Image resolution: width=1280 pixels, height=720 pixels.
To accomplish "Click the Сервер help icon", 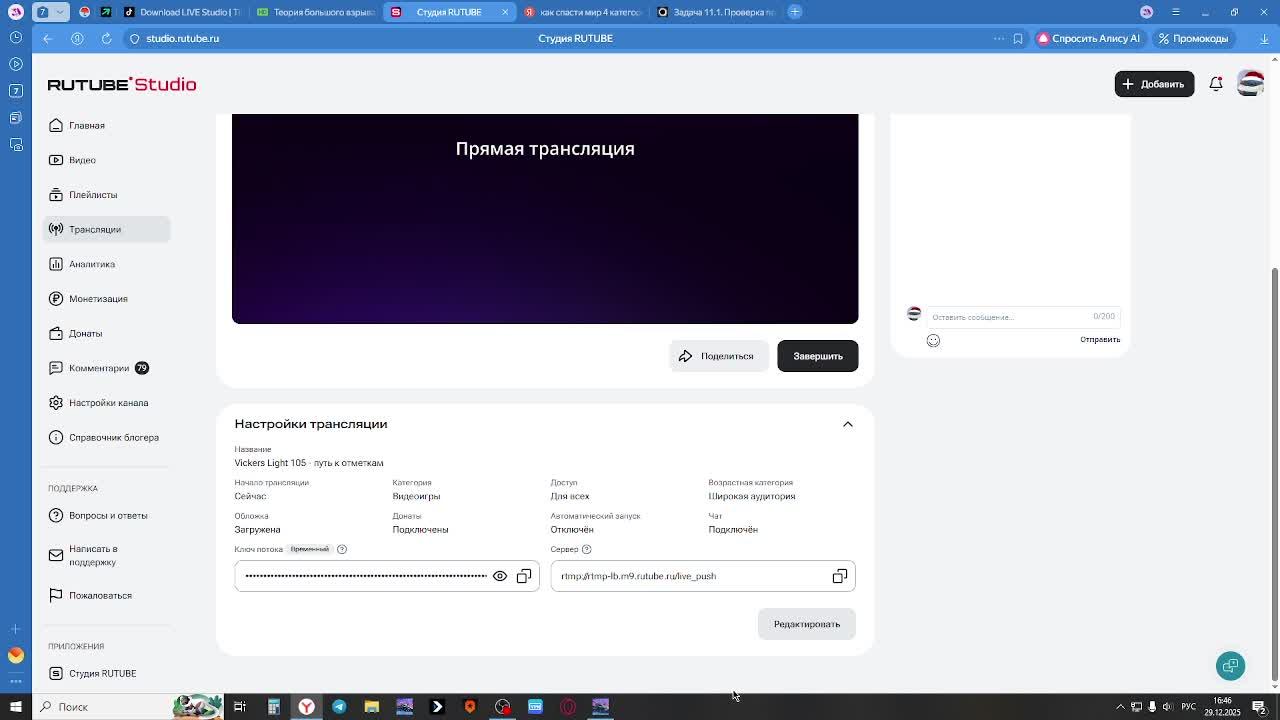I will pos(587,549).
